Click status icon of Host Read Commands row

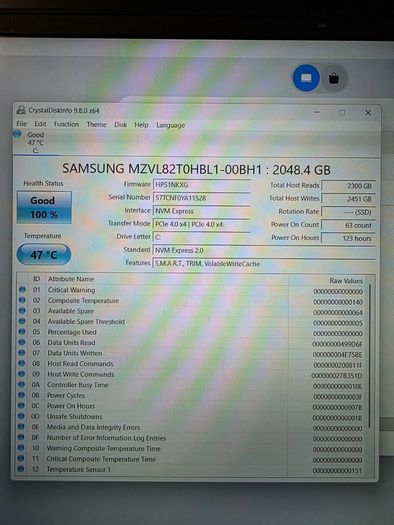point(21,363)
